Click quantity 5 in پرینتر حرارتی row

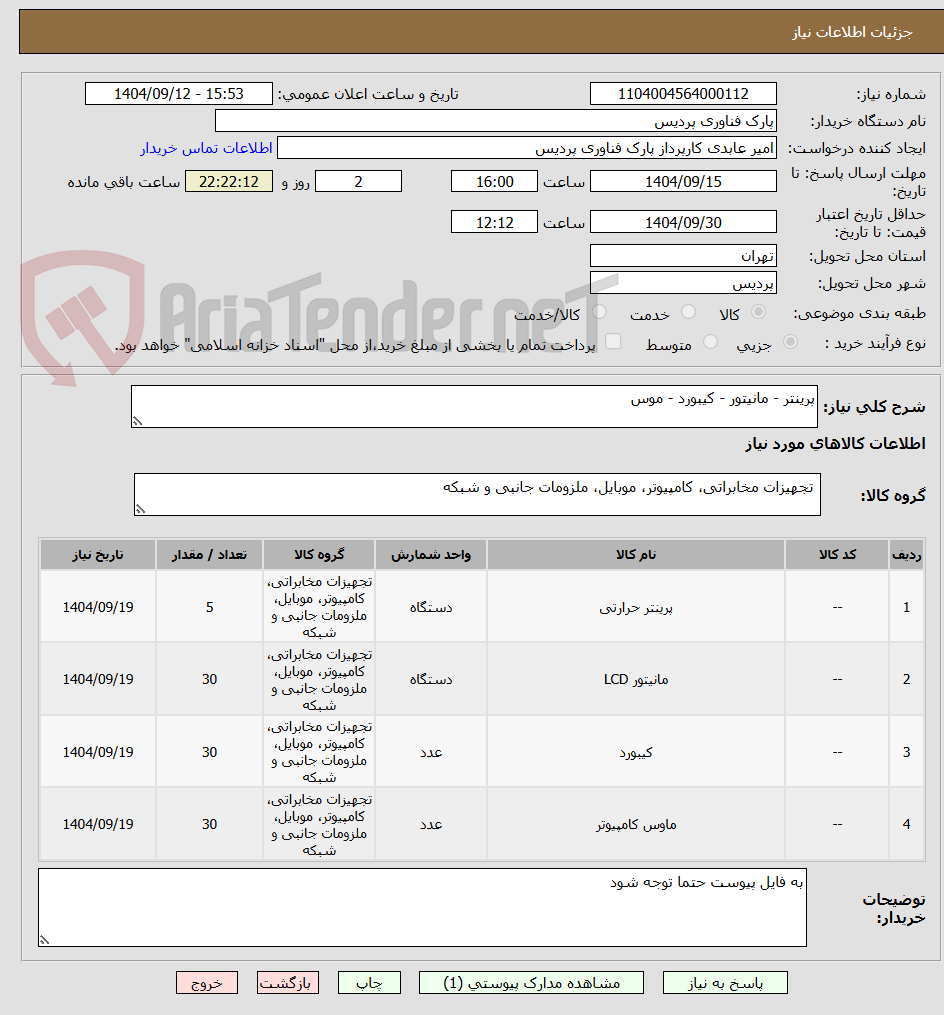[x=209, y=607]
